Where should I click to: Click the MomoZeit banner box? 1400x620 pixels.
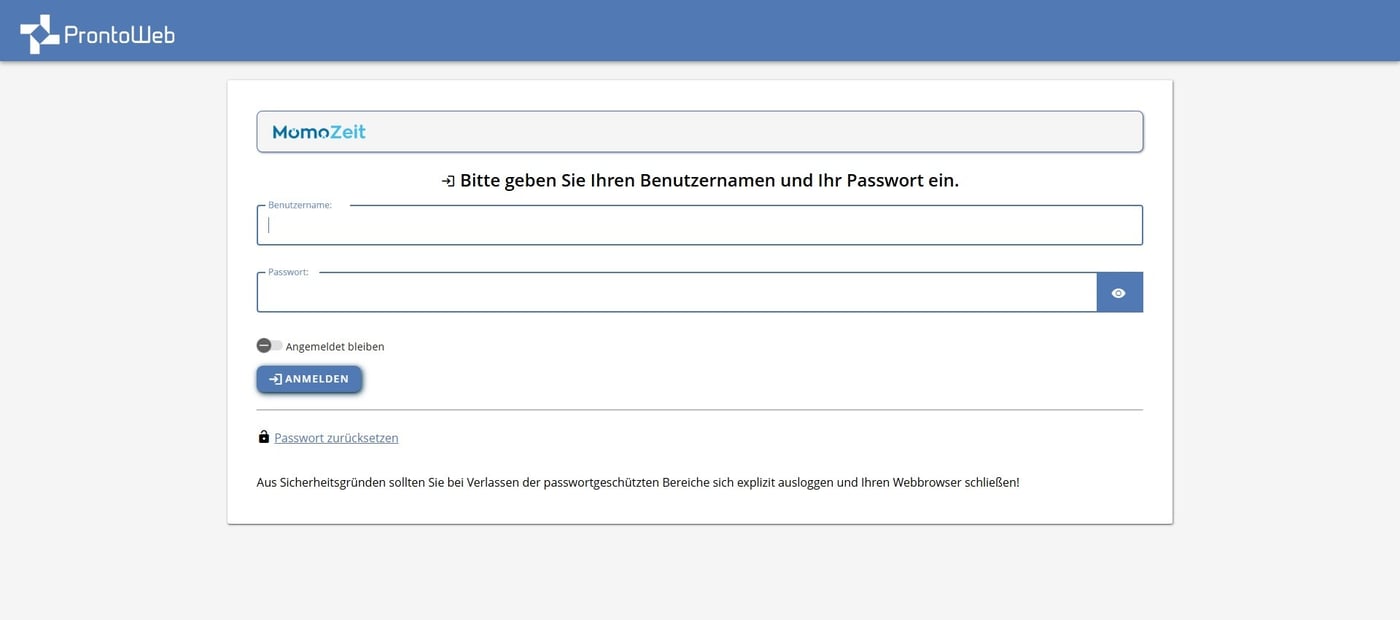pyautogui.click(x=750, y=132)
